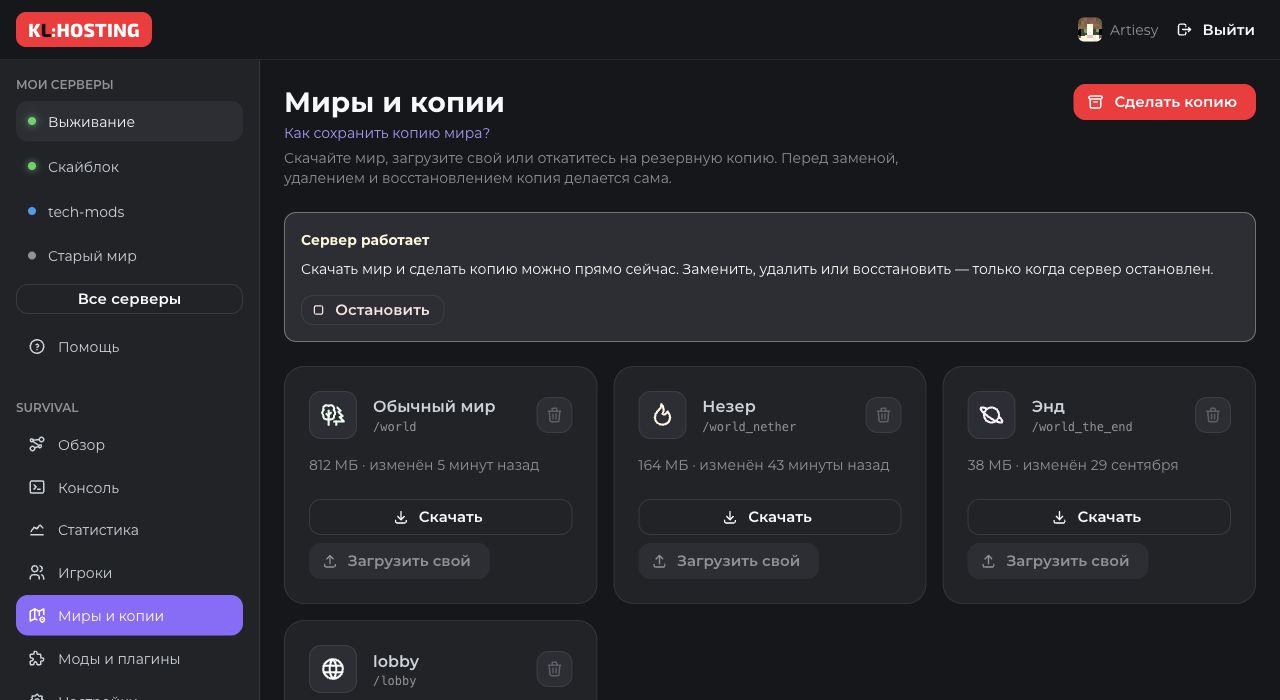Image resolution: width=1280 pixels, height=700 pixels.
Task: Upload your own Энд world
Action: (x=1057, y=561)
